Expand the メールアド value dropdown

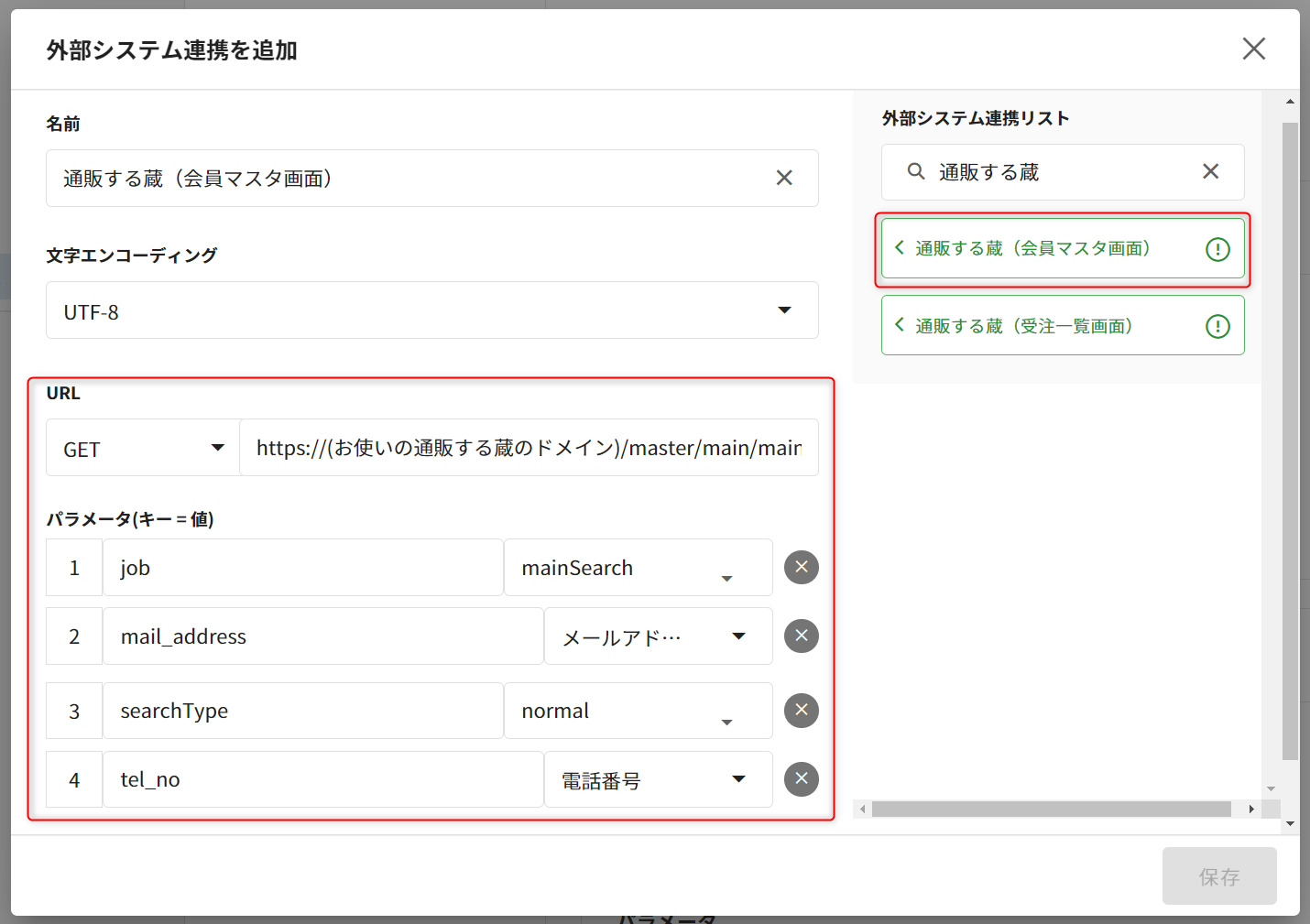pyautogui.click(x=738, y=636)
